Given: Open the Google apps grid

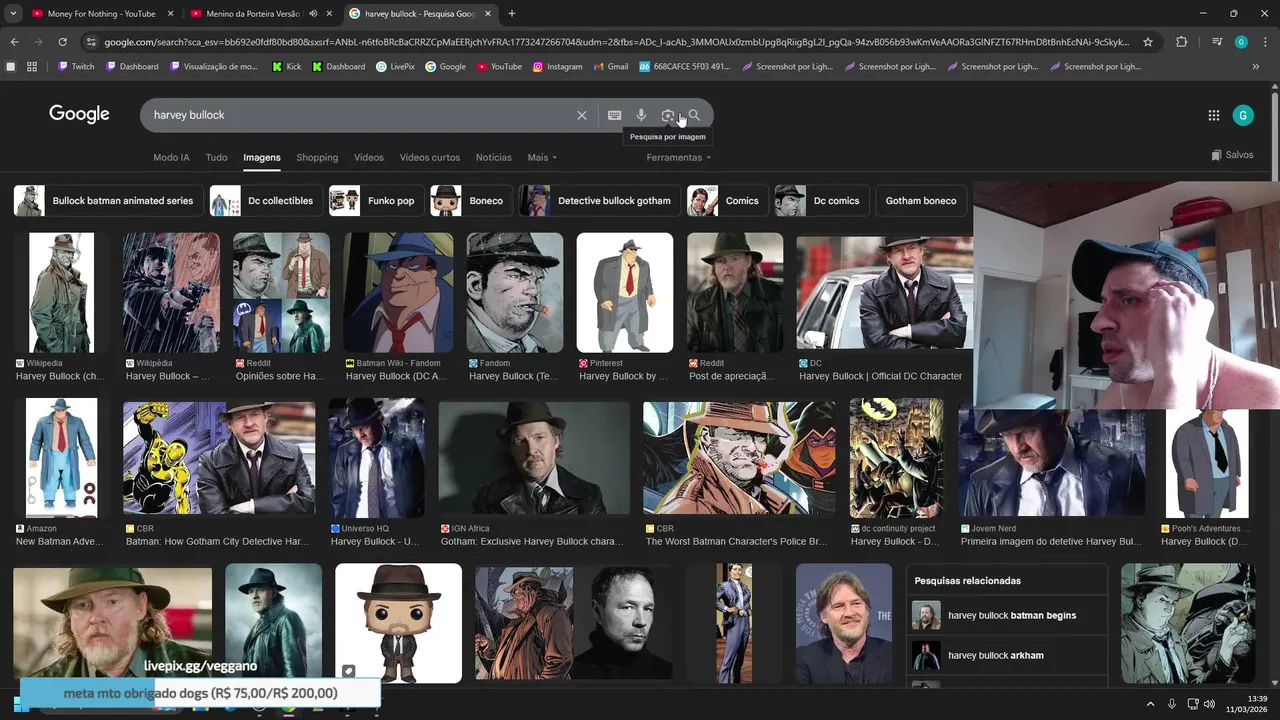Looking at the screenshot, I should click(x=1213, y=115).
